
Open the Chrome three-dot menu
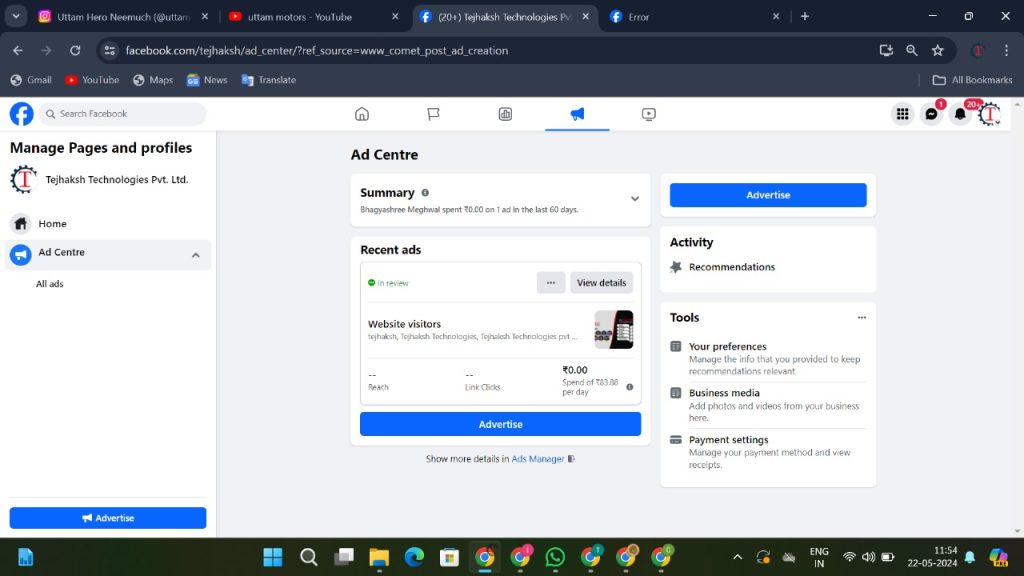pyautogui.click(x=1006, y=50)
